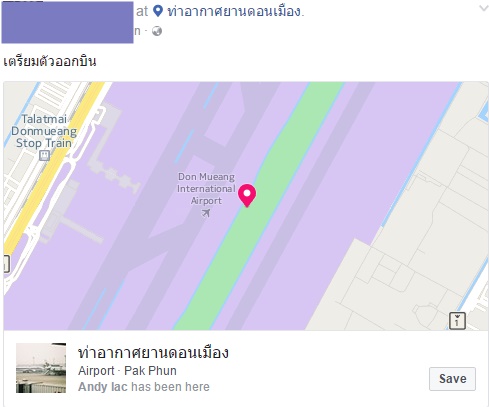Click the Pak Phun location text
489x407 pixels.
click(150, 371)
